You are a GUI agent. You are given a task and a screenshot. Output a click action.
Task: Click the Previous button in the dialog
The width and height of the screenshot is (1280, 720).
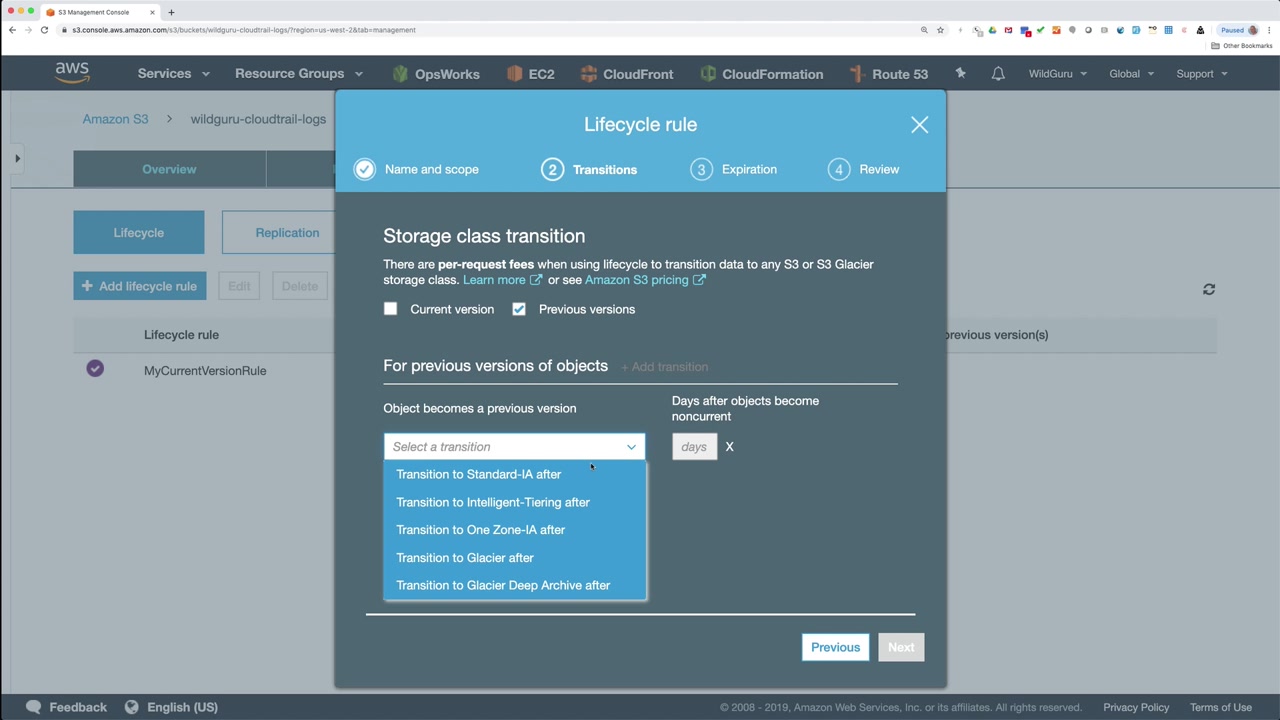(x=836, y=647)
